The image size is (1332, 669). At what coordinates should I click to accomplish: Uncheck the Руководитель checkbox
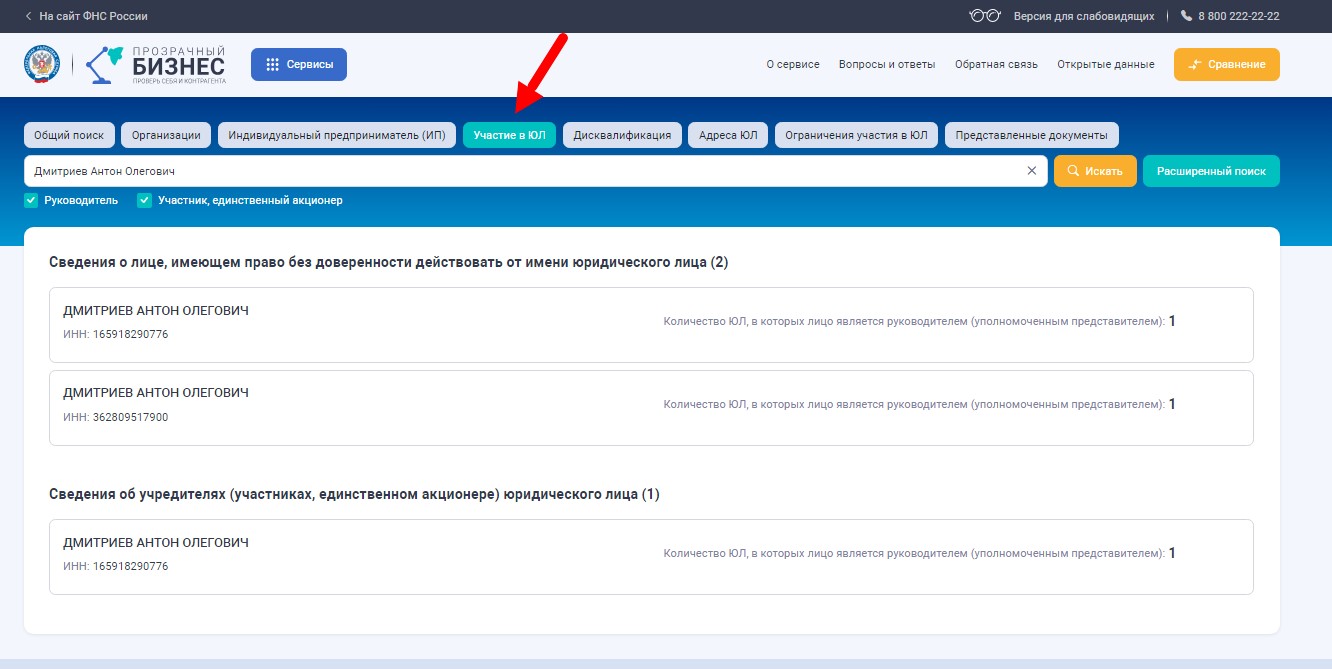(30, 200)
